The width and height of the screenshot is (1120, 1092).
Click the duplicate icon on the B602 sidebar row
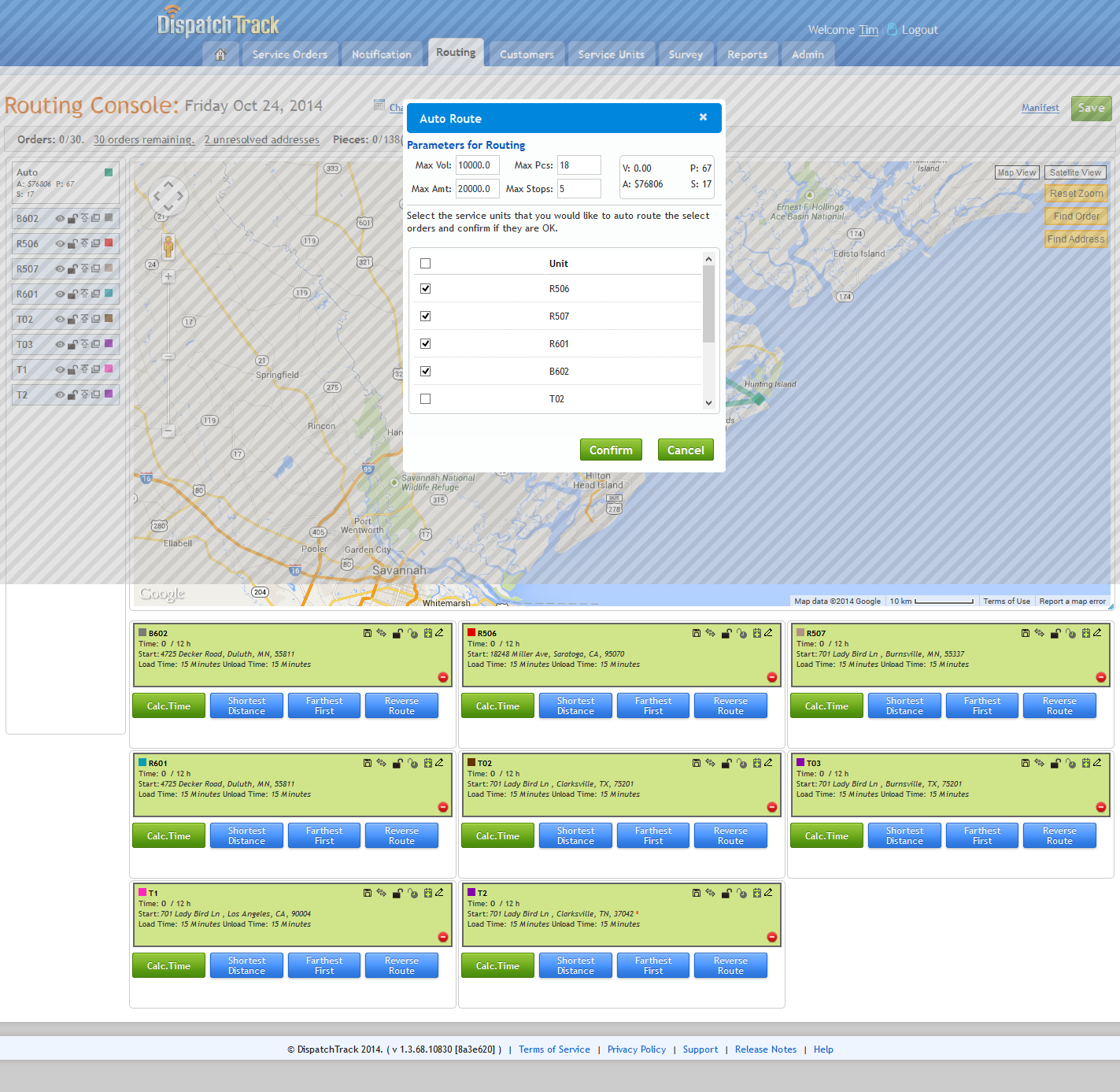tap(95, 219)
